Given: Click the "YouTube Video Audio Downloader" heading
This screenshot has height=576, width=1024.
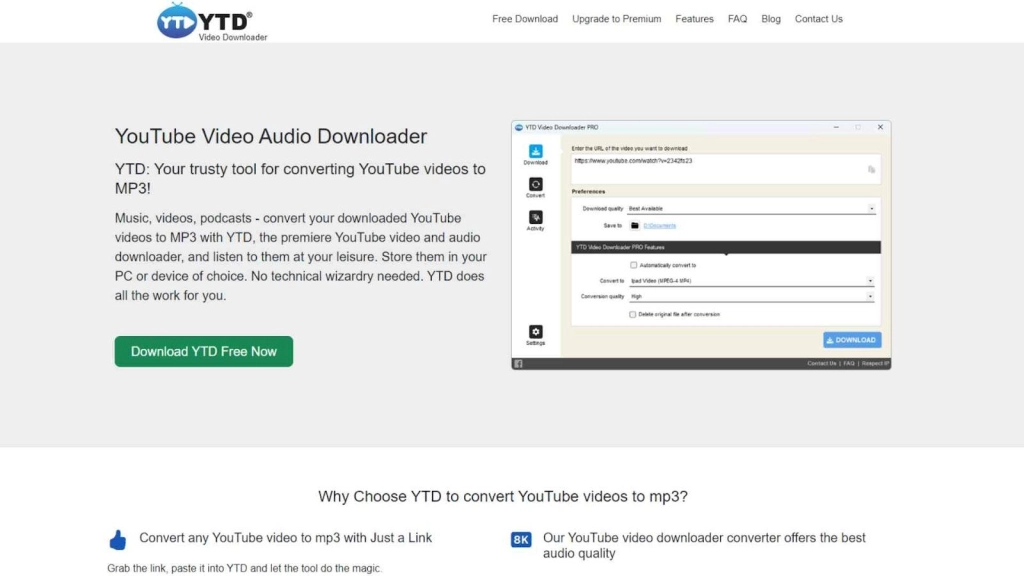Looking at the screenshot, I should click(271, 136).
